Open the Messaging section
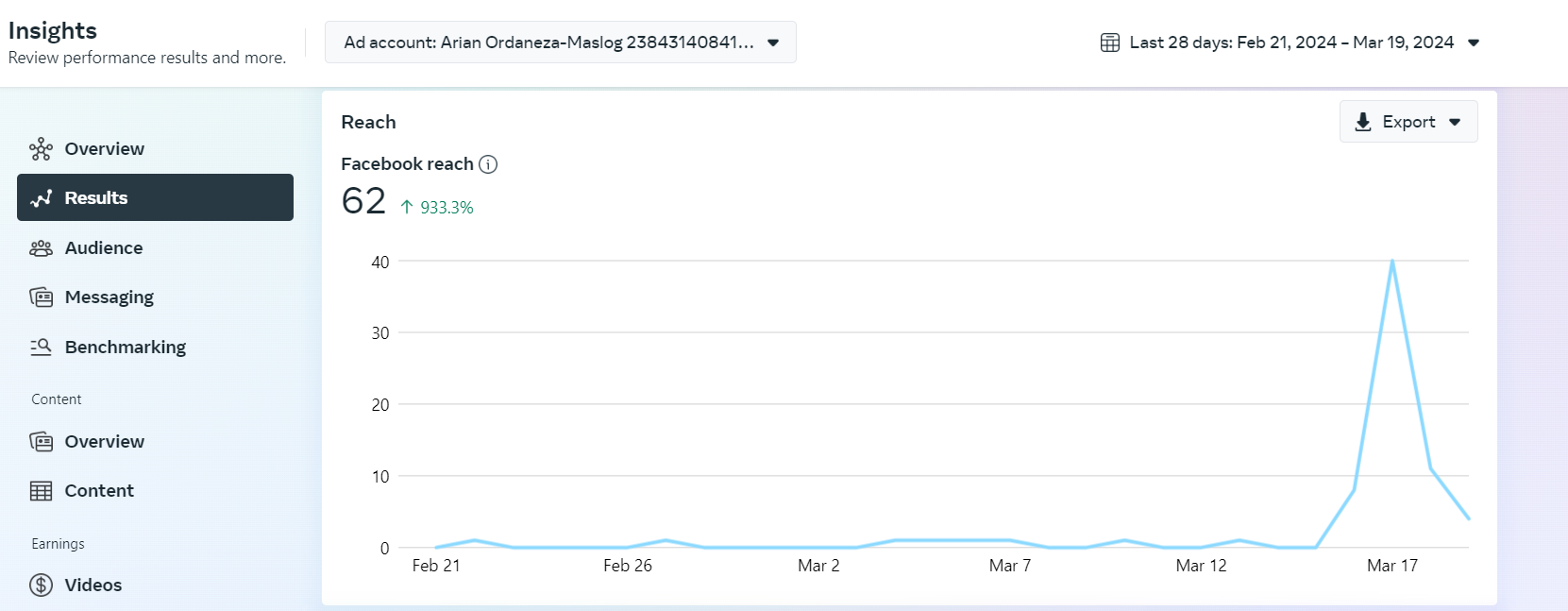Screen dimensions: 1568x611 [155, 297]
